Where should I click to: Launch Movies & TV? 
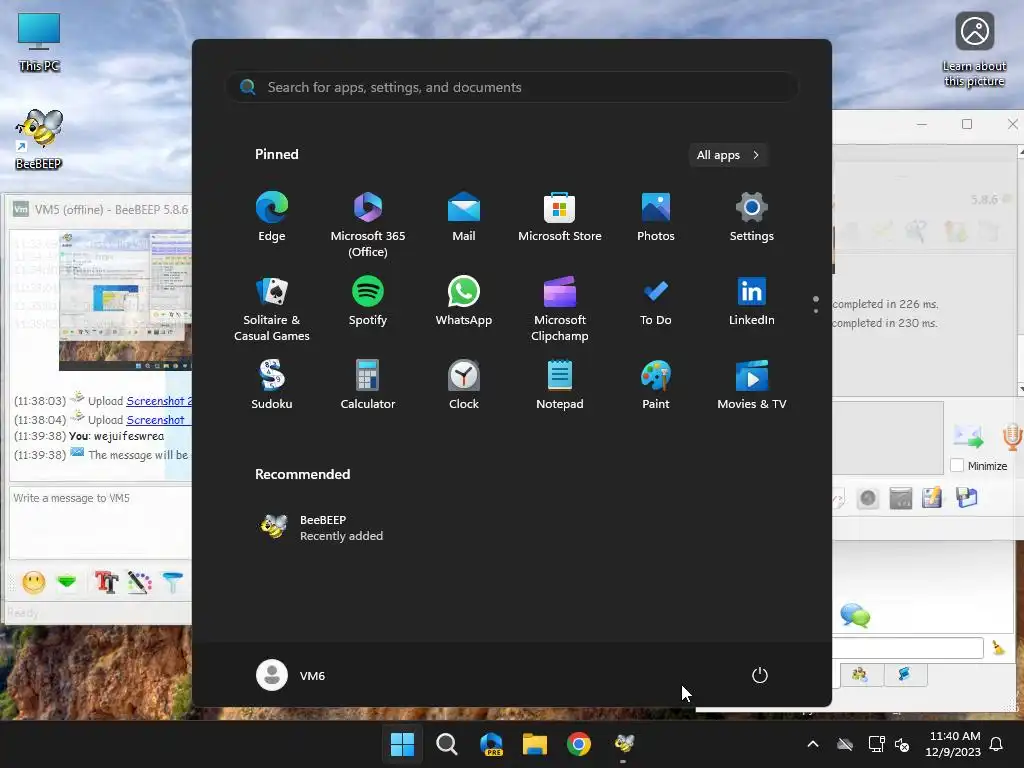click(x=752, y=385)
